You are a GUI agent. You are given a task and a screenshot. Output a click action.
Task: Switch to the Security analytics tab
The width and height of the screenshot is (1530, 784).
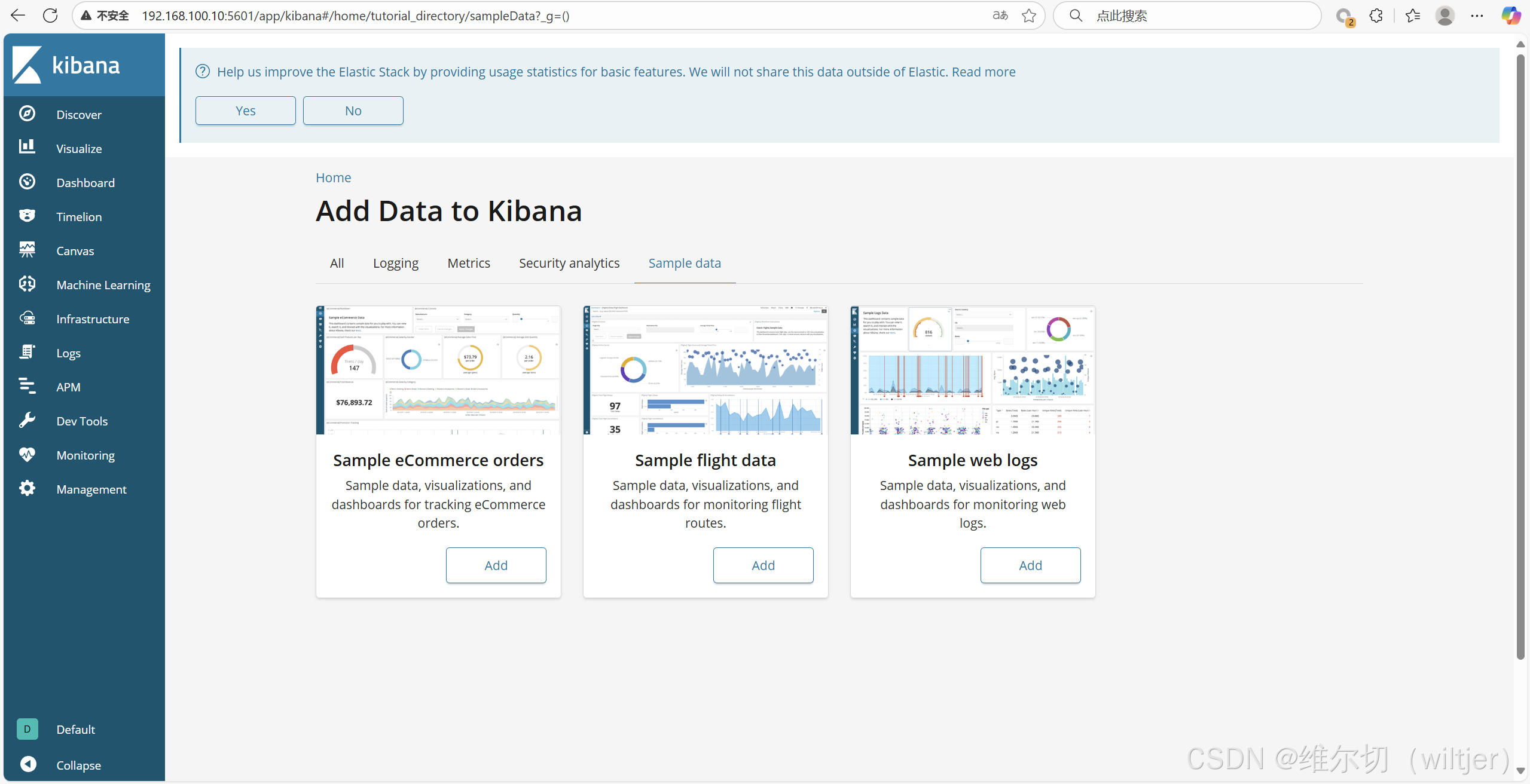[569, 264]
